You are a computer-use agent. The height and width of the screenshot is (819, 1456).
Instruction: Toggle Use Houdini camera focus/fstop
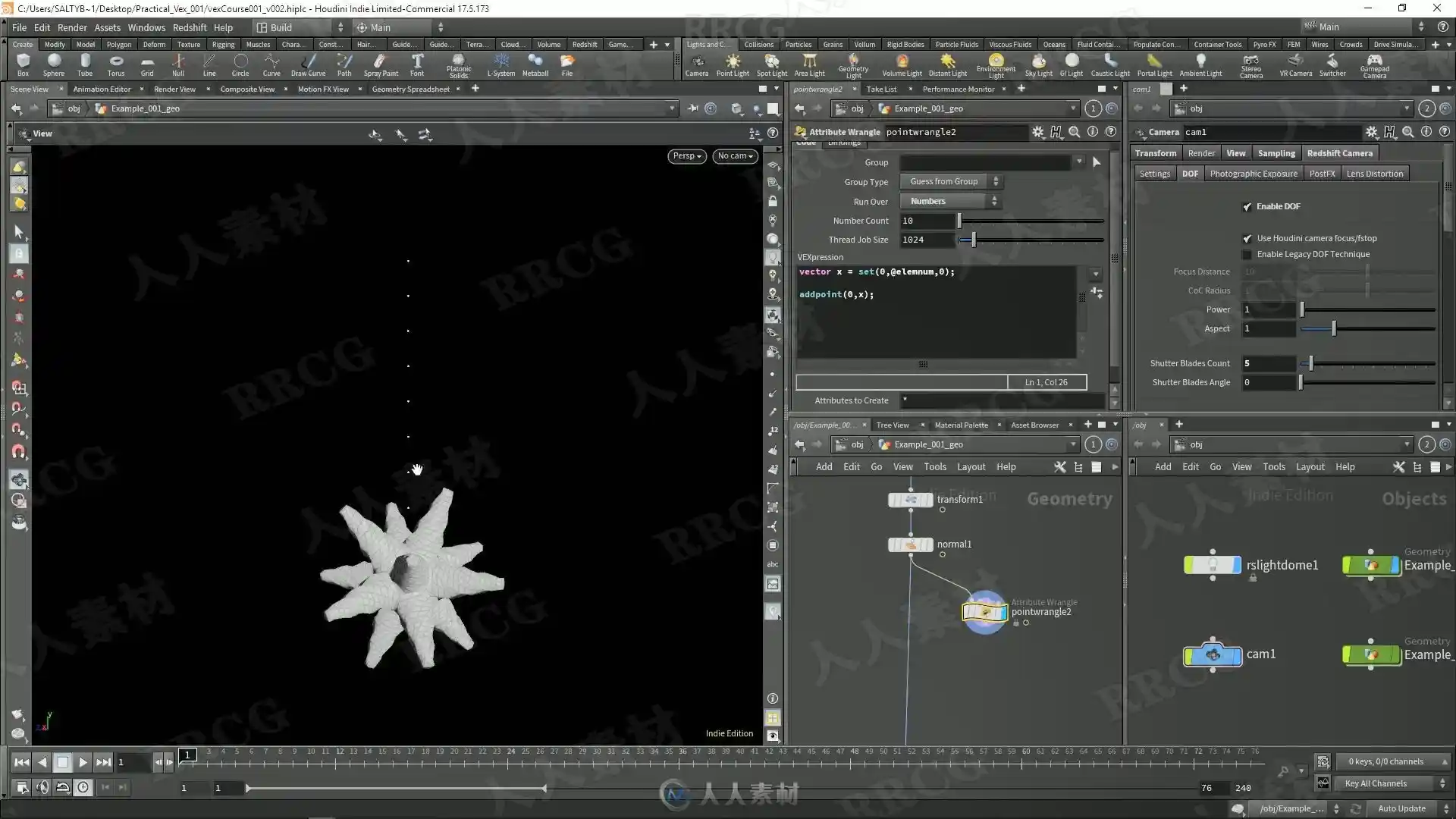point(1247,238)
